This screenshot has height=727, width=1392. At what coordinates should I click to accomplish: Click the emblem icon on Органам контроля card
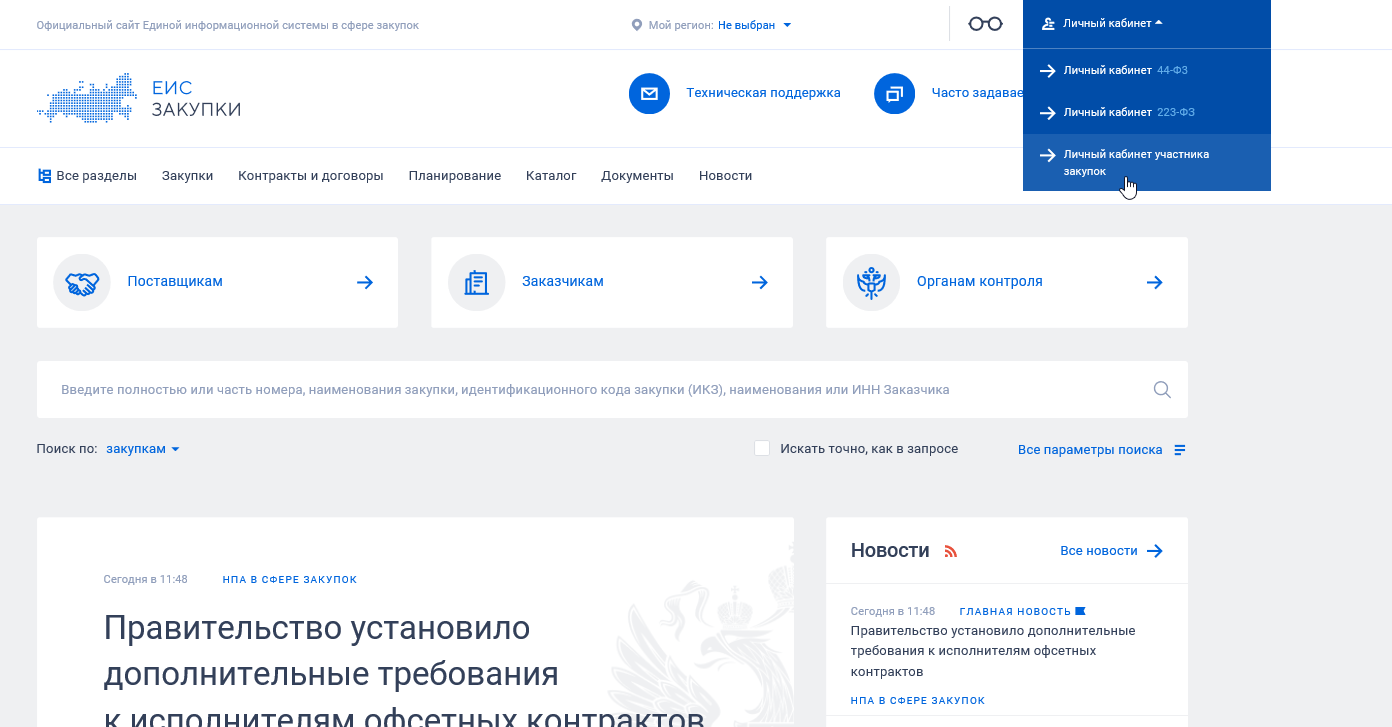click(872, 282)
